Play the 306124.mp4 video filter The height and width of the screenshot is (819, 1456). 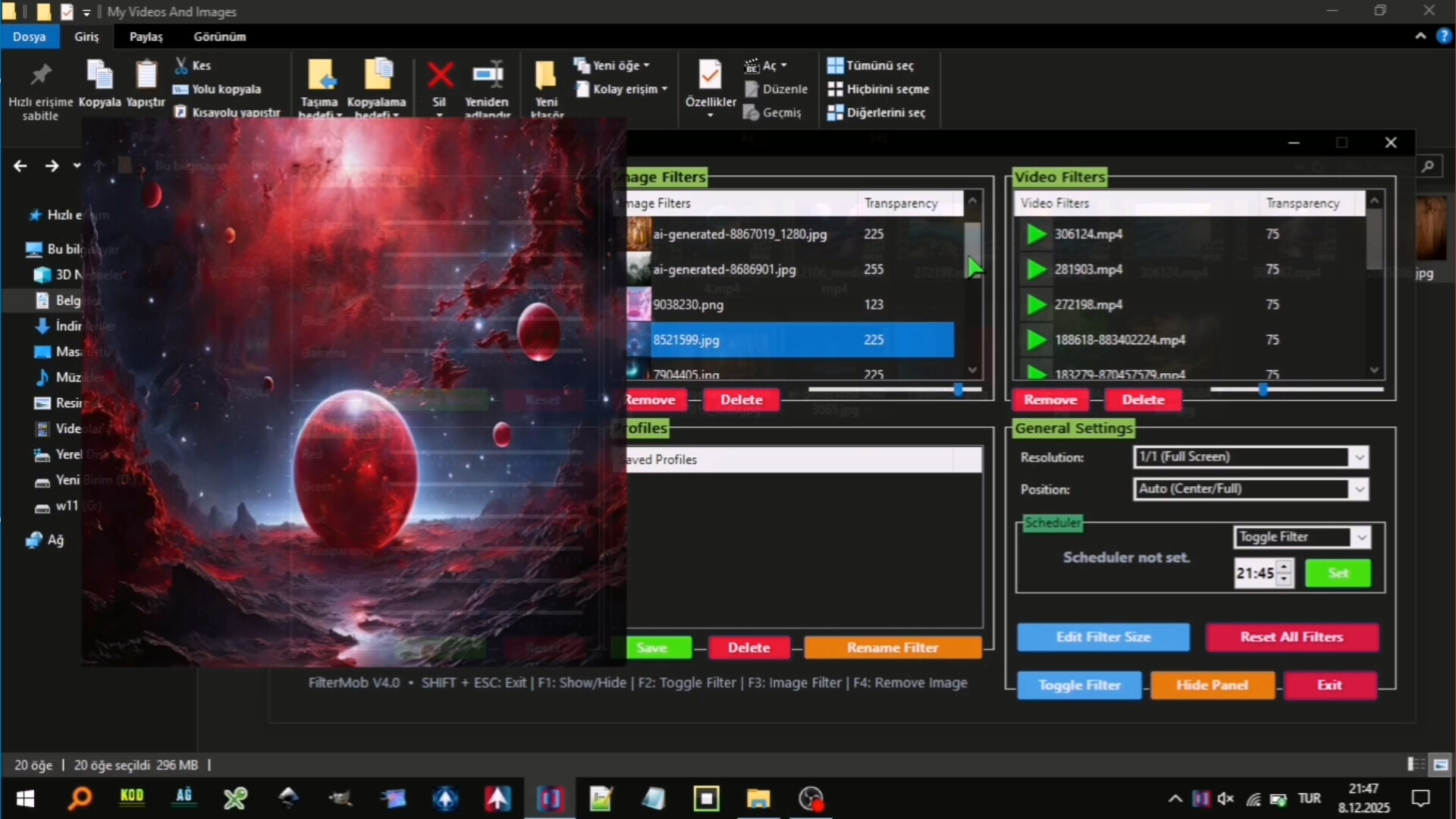pyautogui.click(x=1036, y=234)
